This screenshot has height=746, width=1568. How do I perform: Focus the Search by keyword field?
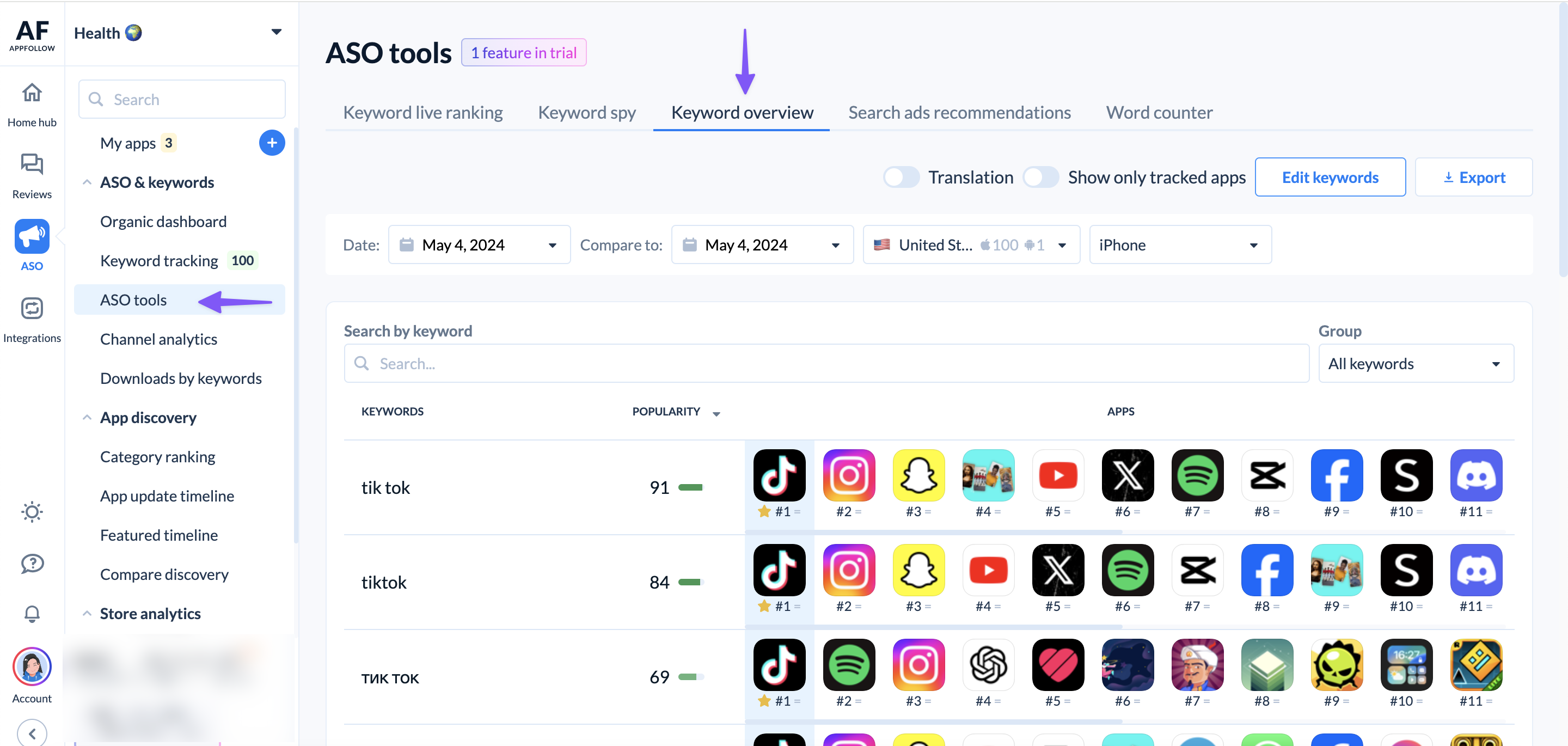click(826, 364)
